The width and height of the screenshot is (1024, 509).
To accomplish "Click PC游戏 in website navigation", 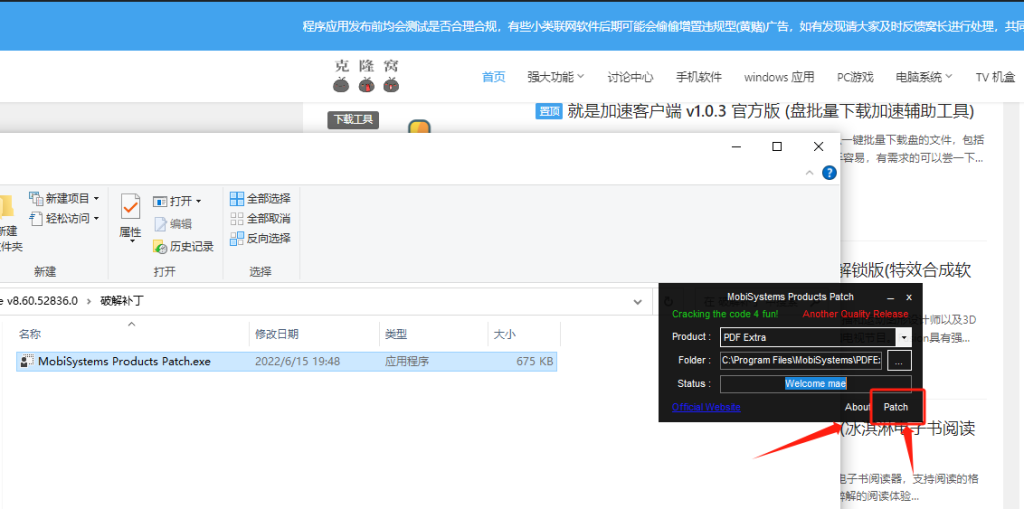I will [856, 77].
